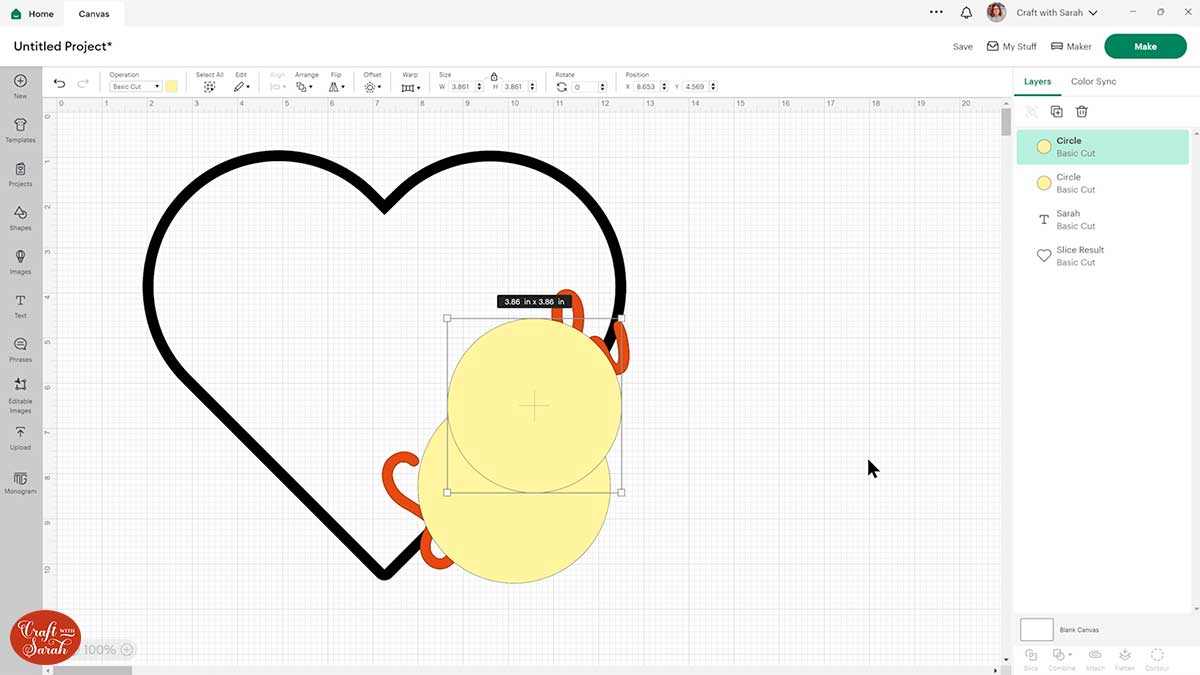The image size is (1200, 675).
Task: Expand the Flip dropdown
Action: tap(336, 87)
